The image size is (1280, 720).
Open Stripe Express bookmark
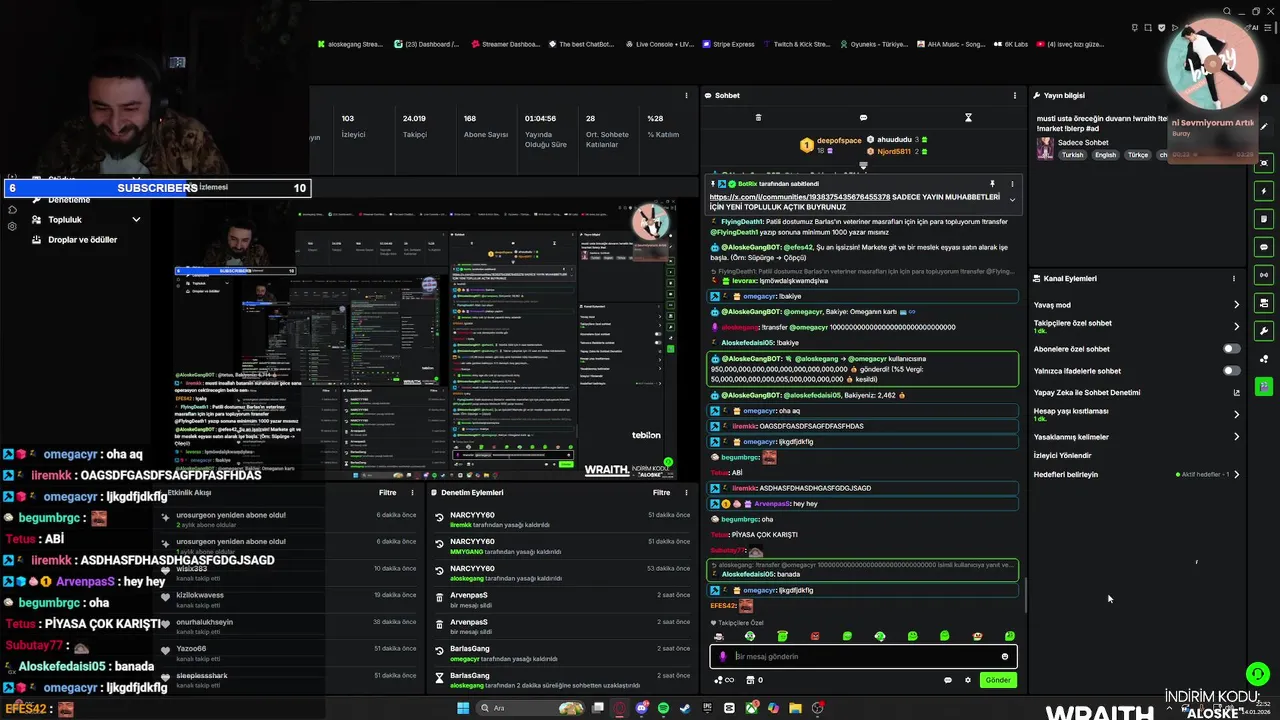coord(728,44)
